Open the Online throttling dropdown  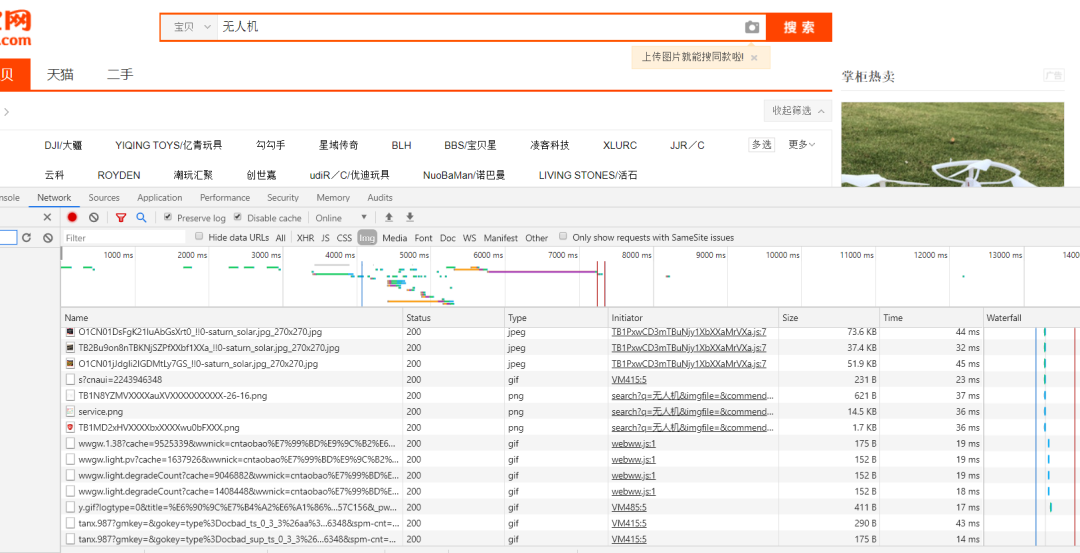342,218
